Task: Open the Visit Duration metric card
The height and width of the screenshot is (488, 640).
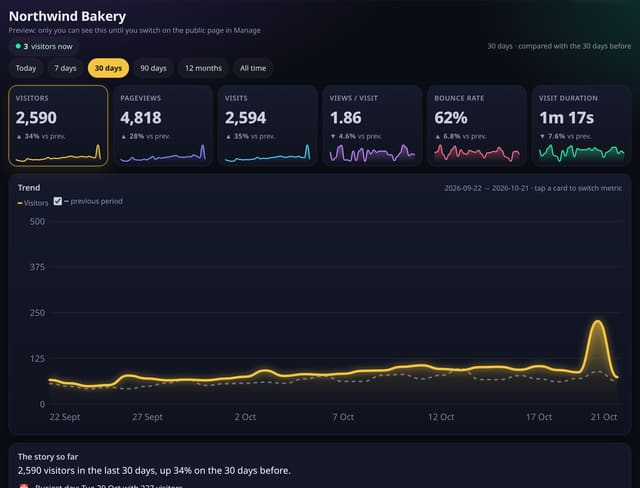Action: 582,126
